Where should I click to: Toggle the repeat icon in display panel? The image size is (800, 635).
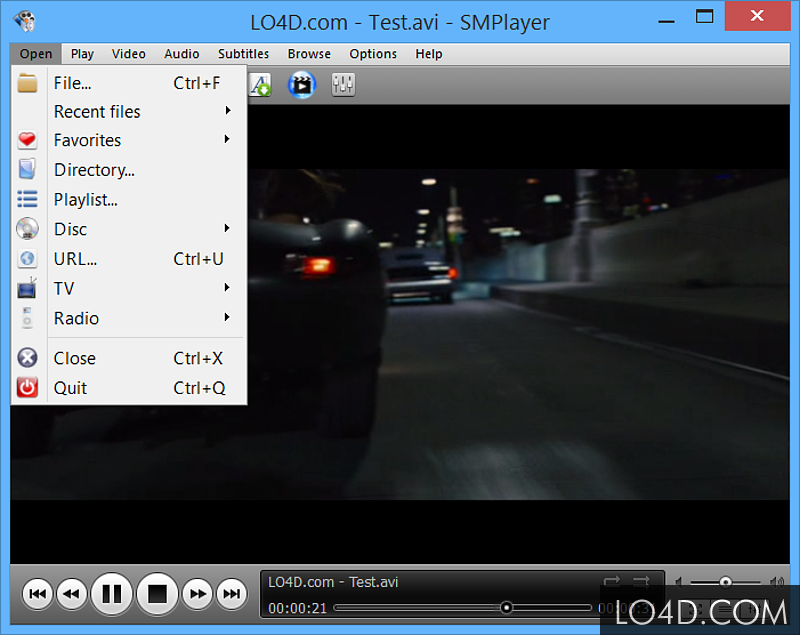click(x=610, y=581)
